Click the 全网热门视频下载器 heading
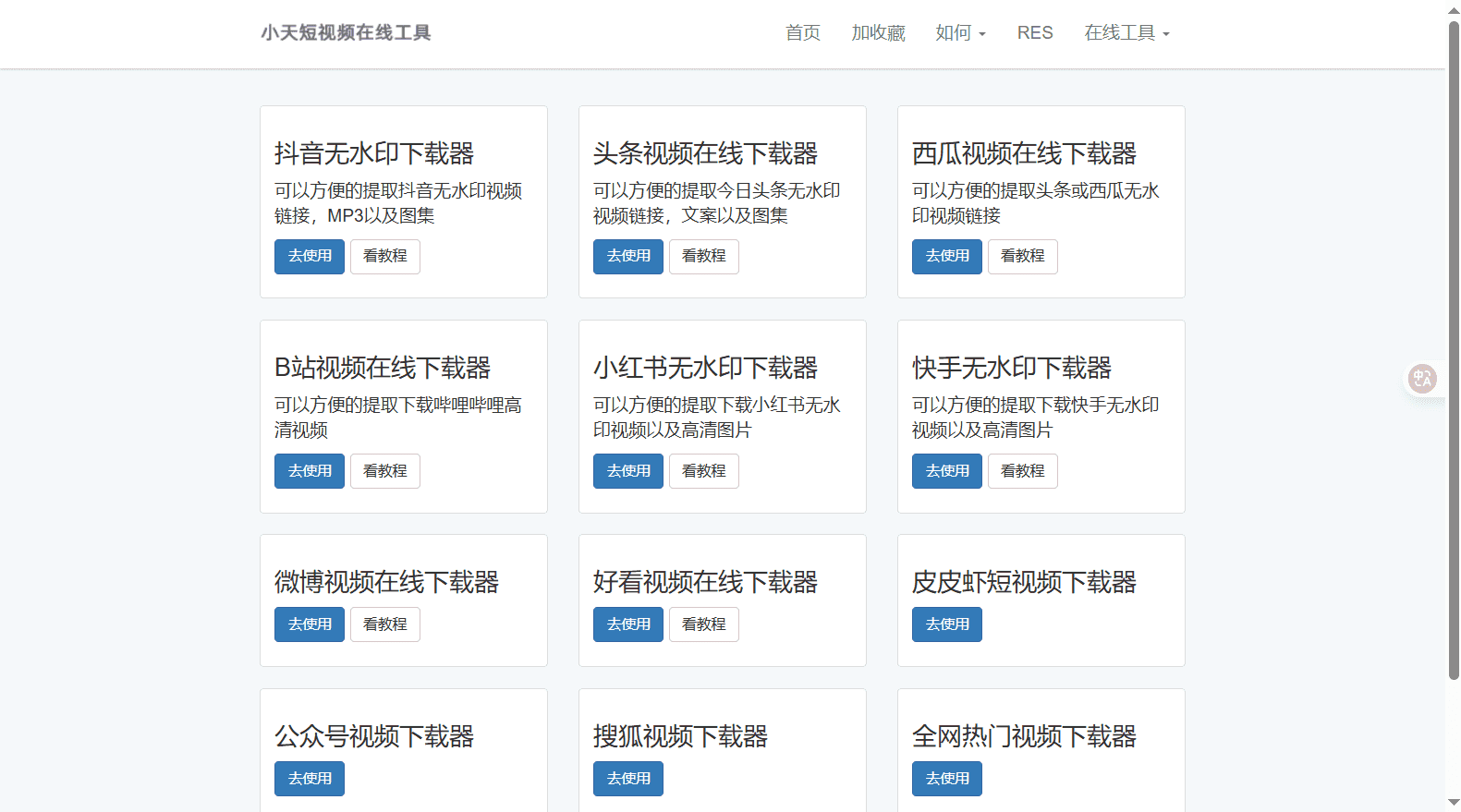This screenshot has width=1461, height=812. point(1025,736)
